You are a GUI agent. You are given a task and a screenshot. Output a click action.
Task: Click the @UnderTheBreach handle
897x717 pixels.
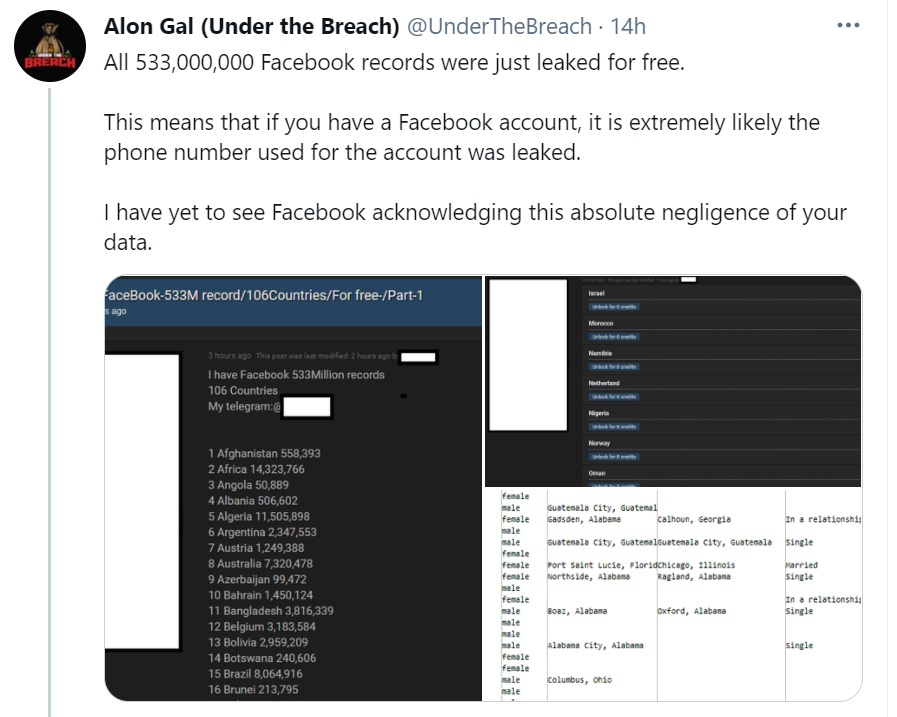(499, 26)
